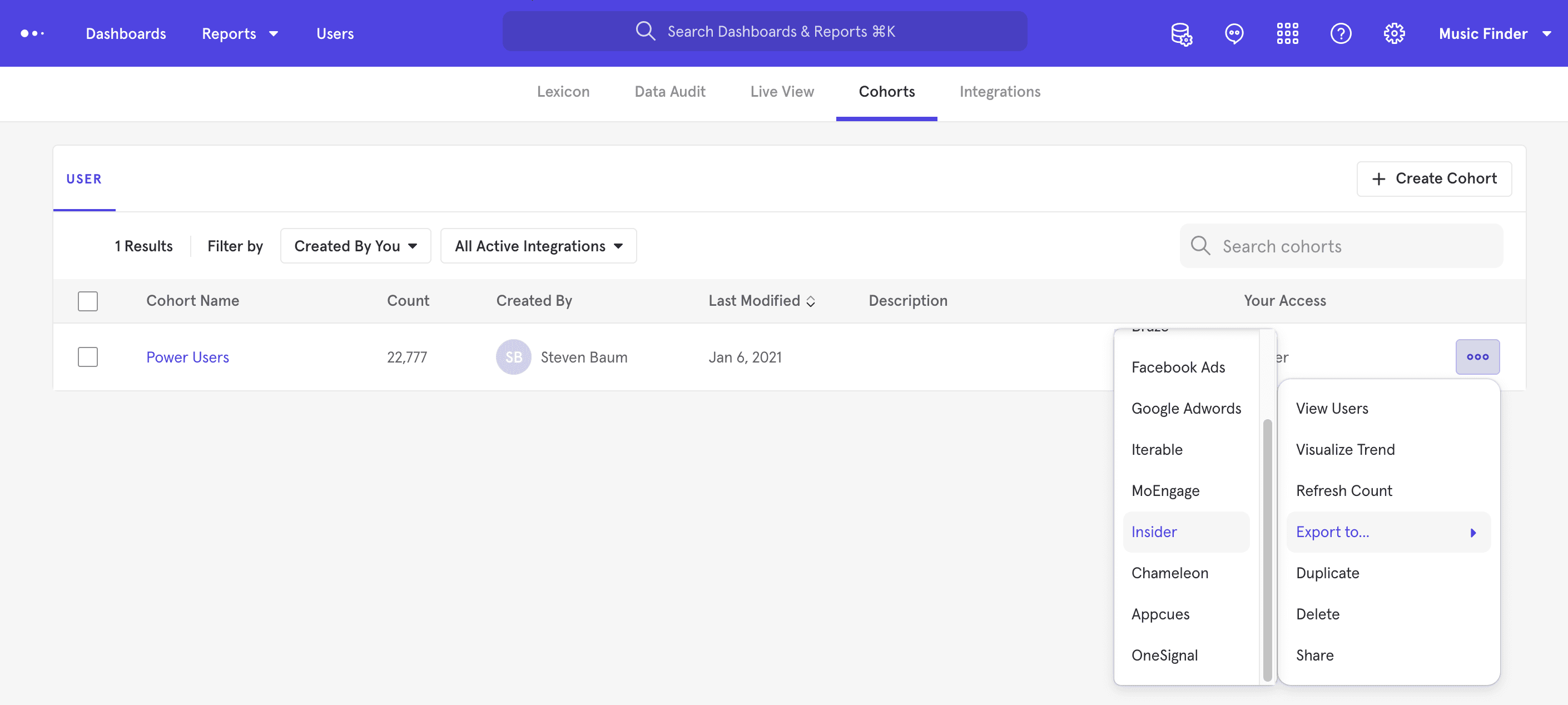Open the All Active Integrations dropdown
The width and height of the screenshot is (1568, 705).
click(538, 246)
